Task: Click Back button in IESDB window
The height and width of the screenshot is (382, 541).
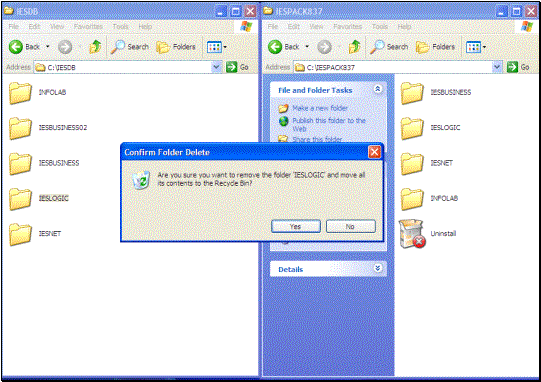Action: (x=25, y=47)
